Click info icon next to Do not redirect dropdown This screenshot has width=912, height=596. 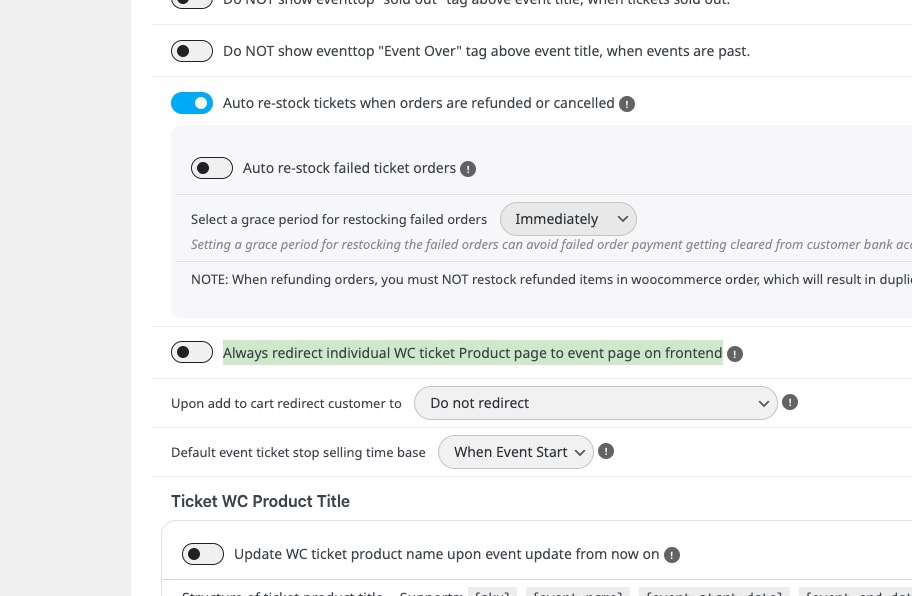[790, 403]
